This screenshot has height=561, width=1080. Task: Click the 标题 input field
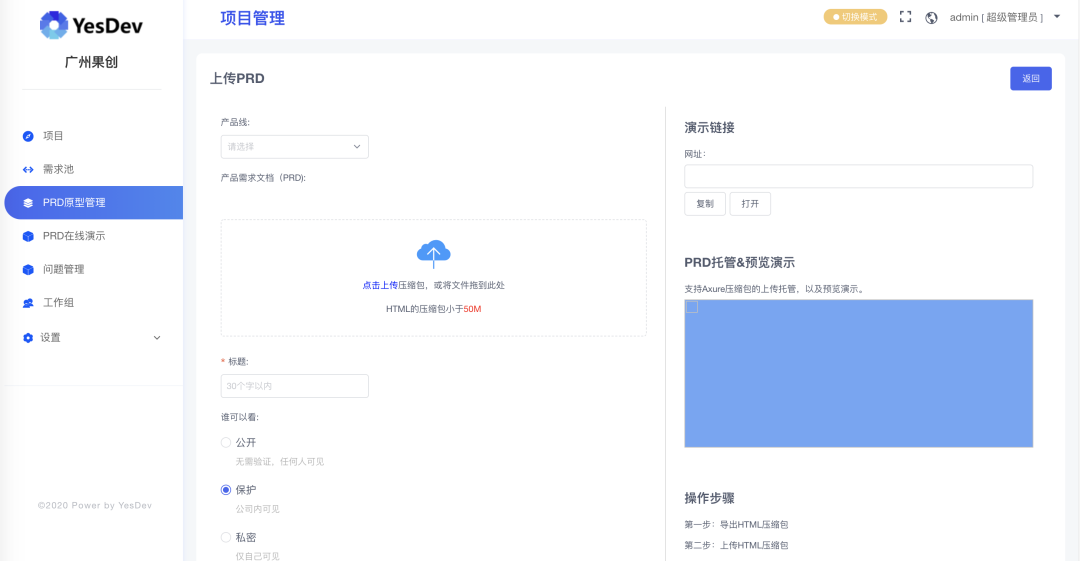pyautogui.click(x=295, y=386)
